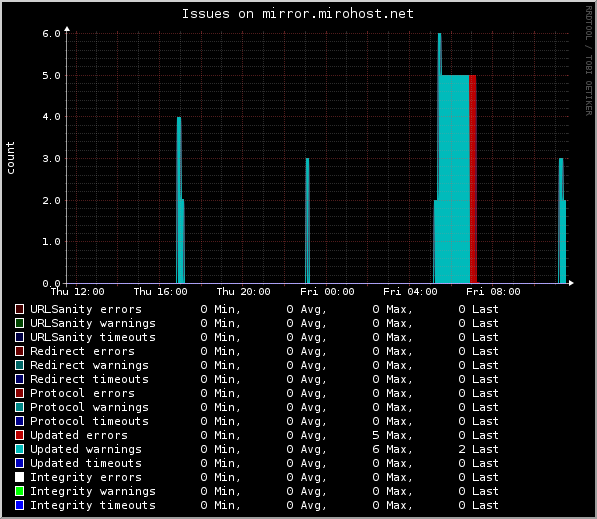Click the 'Fri 04:00' time axis label

point(410,292)
